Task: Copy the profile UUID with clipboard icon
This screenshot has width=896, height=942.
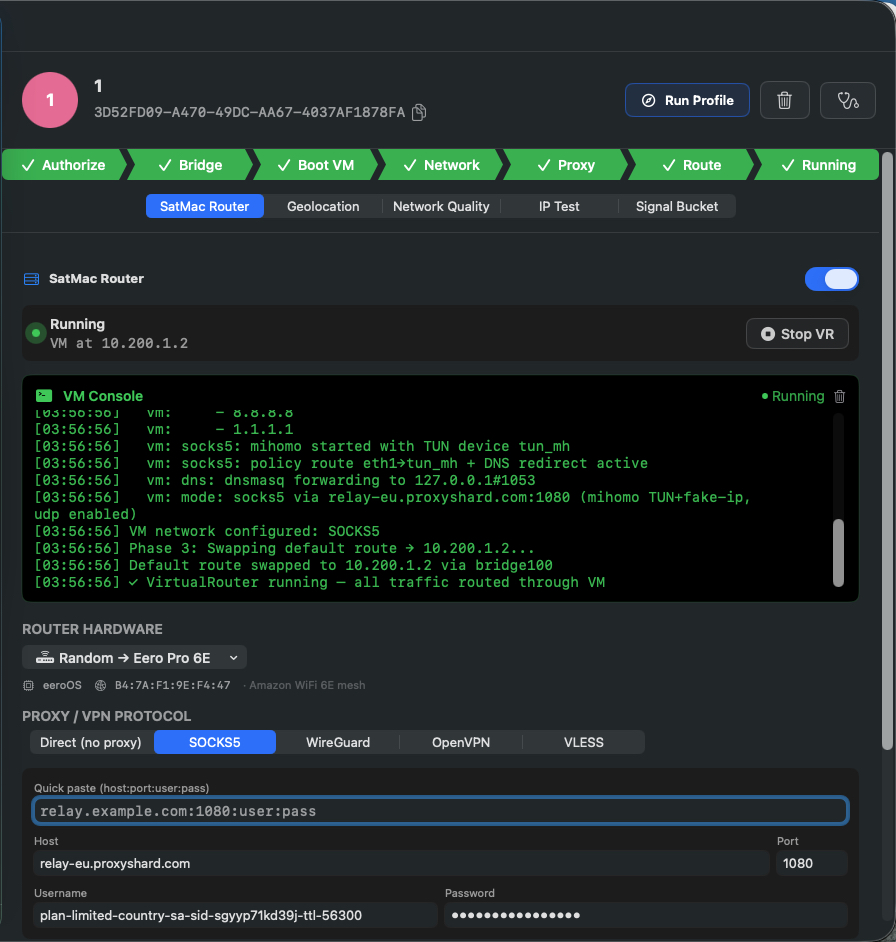Action: pos(419,112)
